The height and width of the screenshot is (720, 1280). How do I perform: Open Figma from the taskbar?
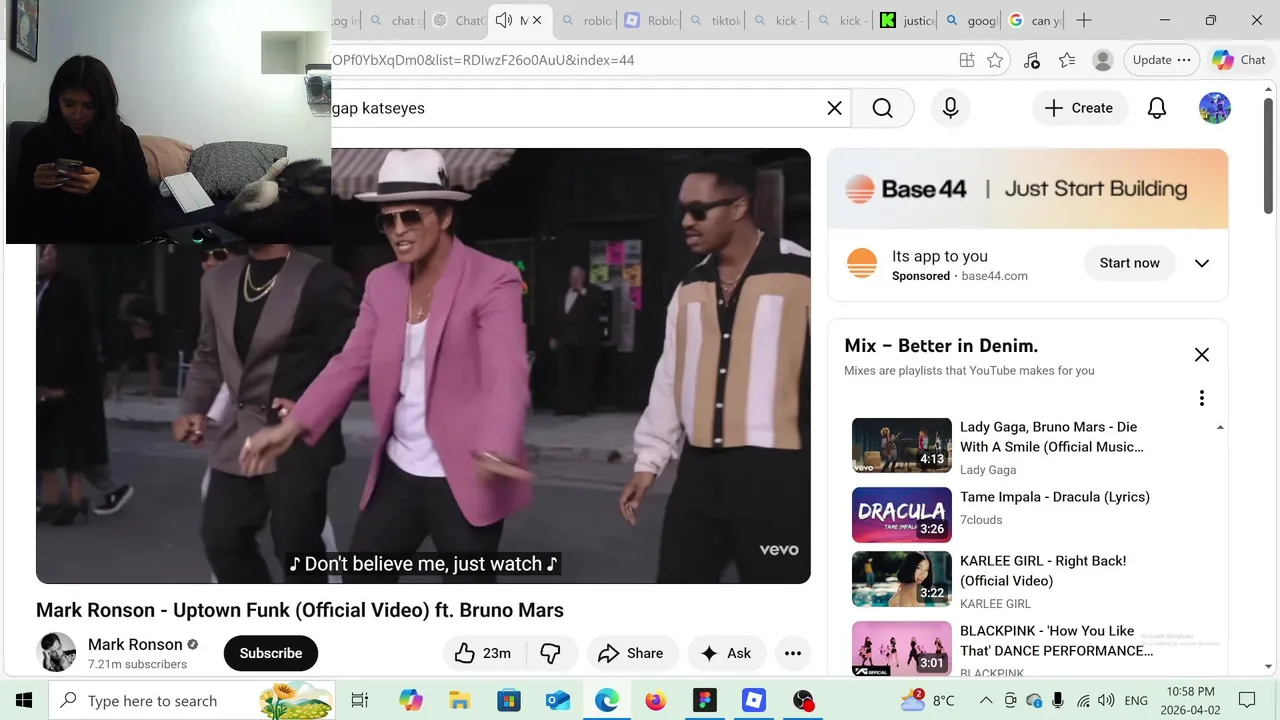point(705,700)
